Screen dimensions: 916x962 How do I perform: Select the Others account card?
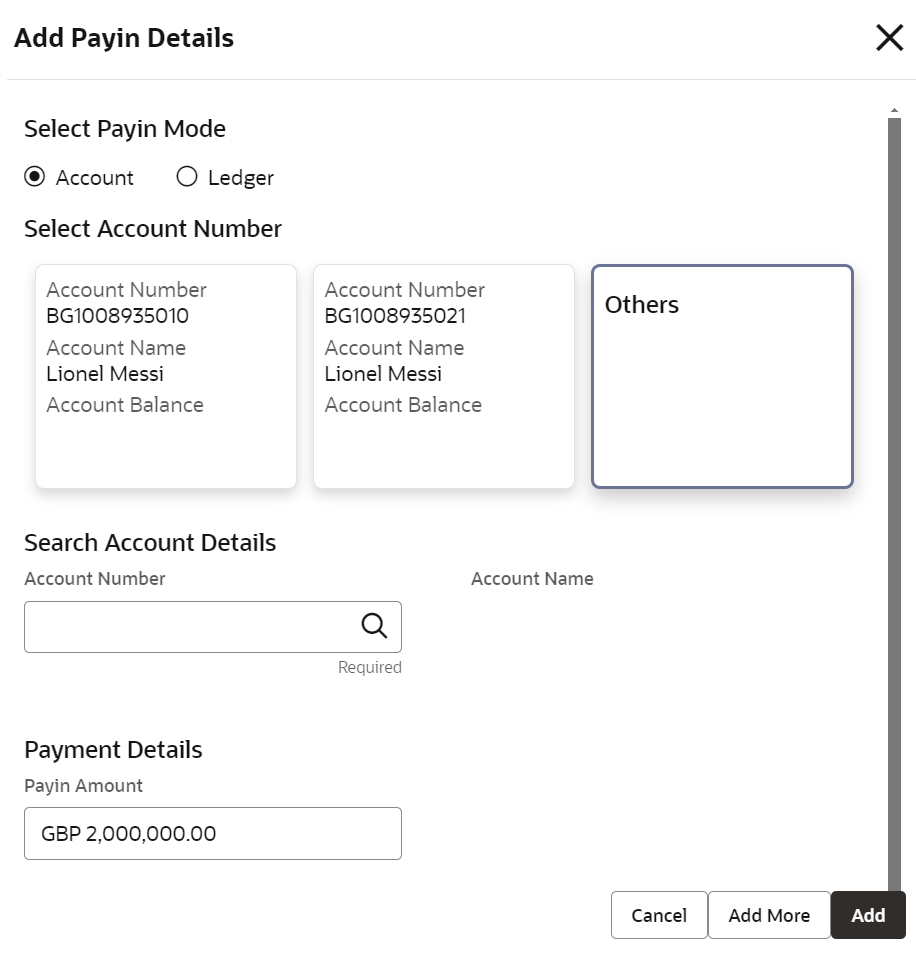click(x=722, y=376)
